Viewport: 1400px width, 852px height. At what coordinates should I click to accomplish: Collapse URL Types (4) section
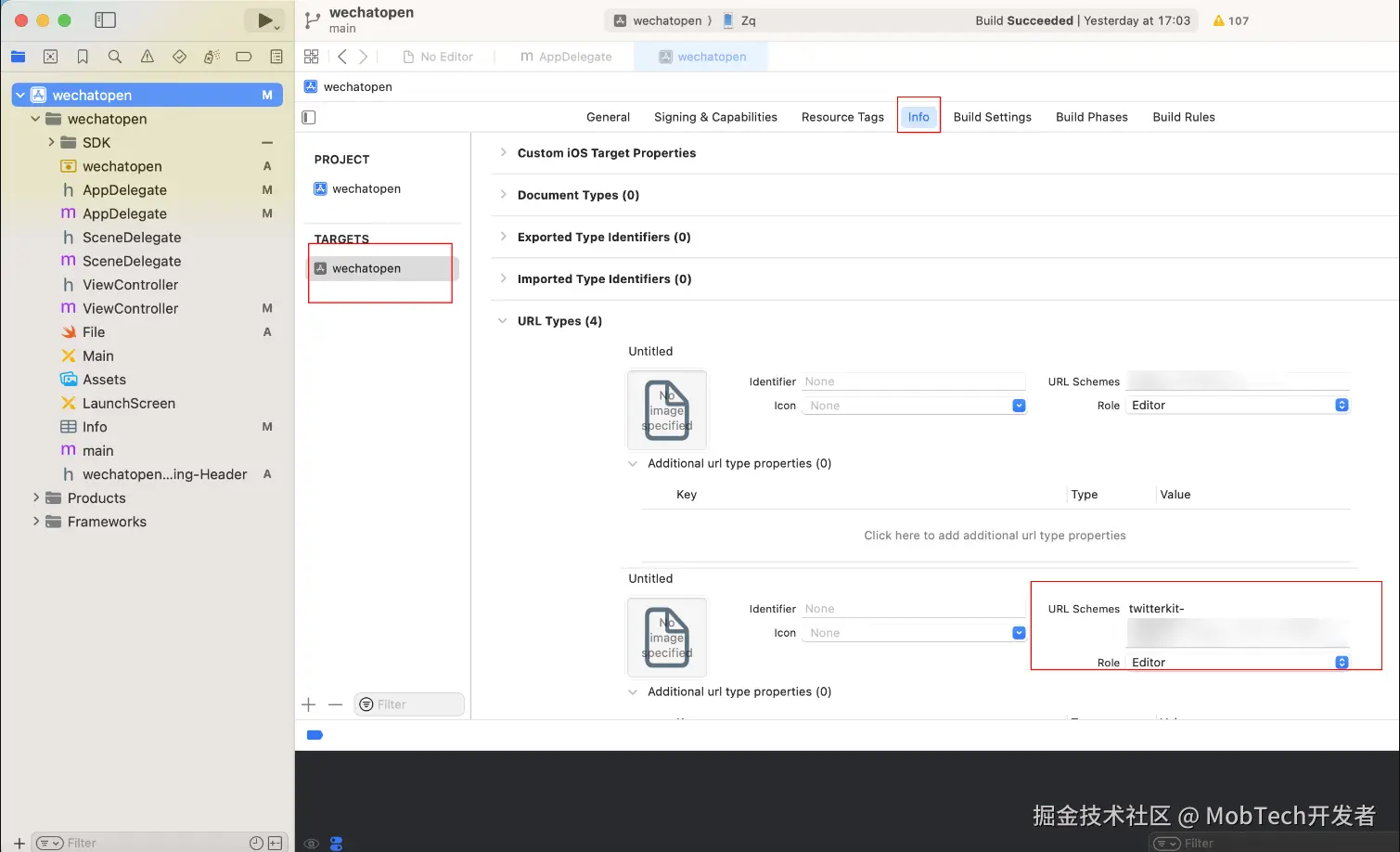point(503,321)
